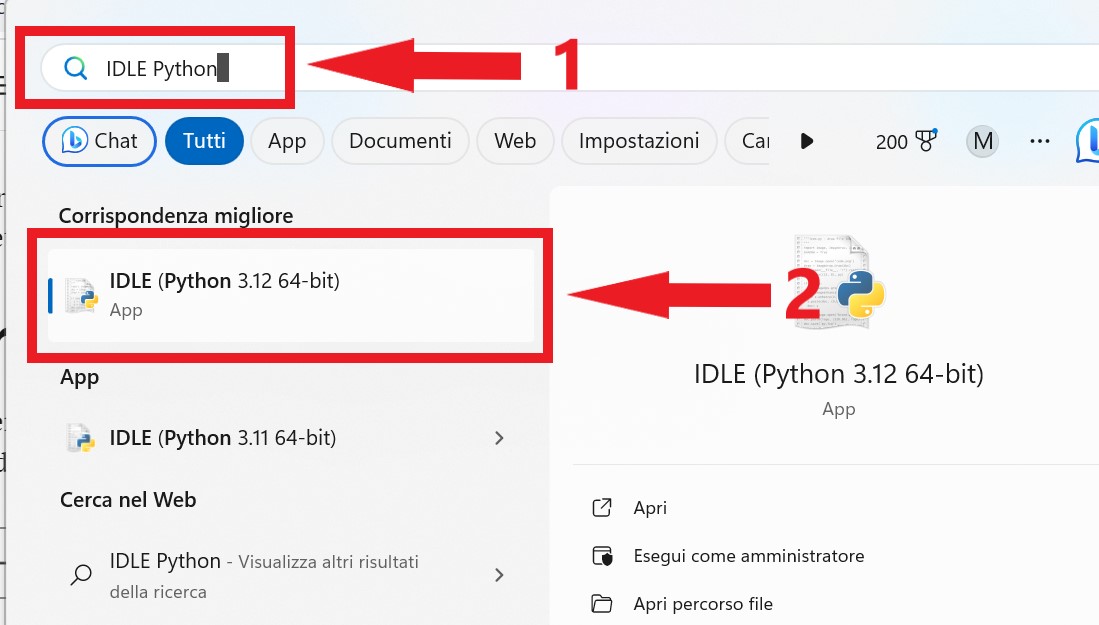Click the folder icon beside Apri percorso file
The height and width of the screenshot is (625, 1099).
[x=601, y=604]
